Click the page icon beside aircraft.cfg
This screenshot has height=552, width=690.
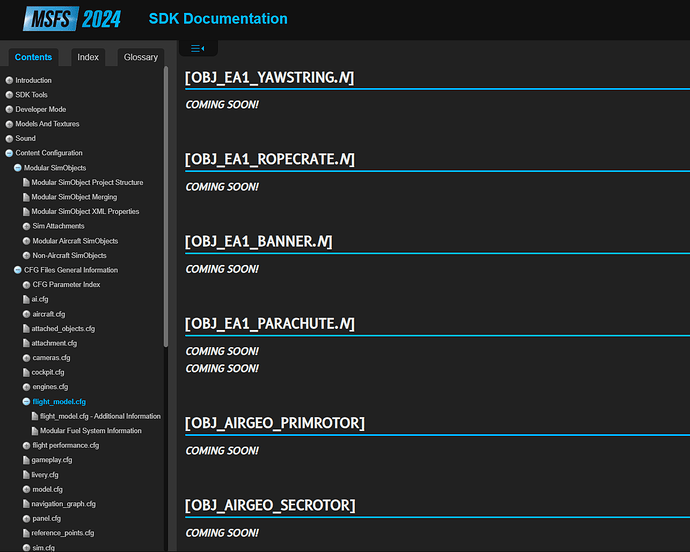coord(25,314)
